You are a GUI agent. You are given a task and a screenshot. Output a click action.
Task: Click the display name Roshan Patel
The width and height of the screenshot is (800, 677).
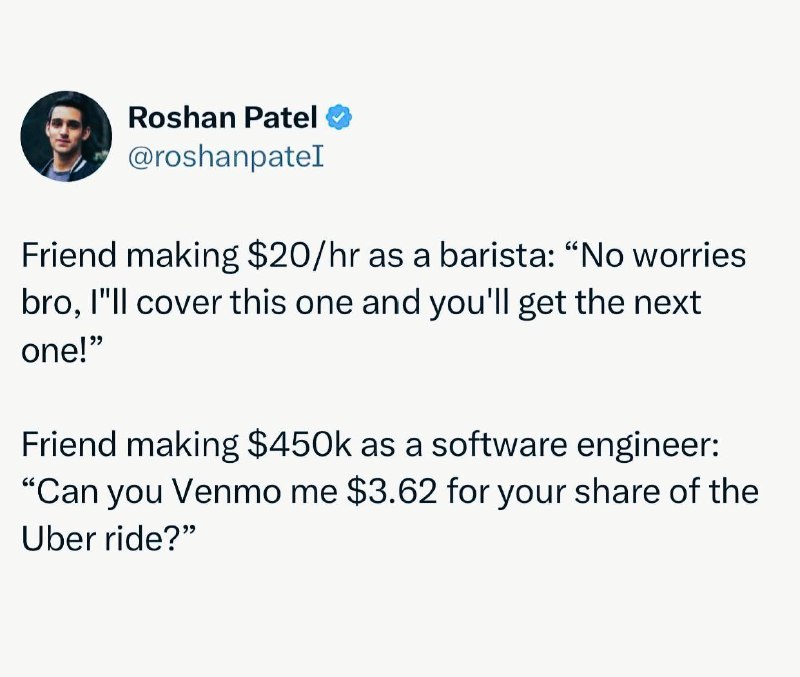coord(222,117)
